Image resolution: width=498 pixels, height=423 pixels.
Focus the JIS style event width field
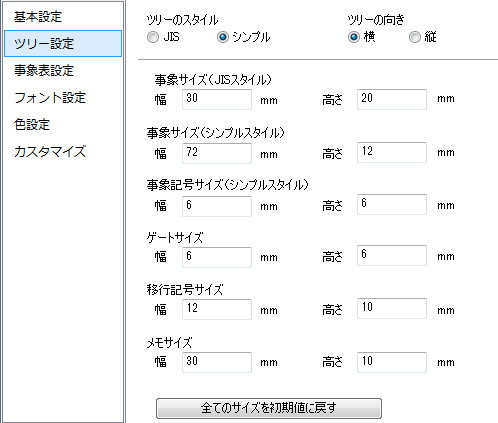[x=217, y=99]
